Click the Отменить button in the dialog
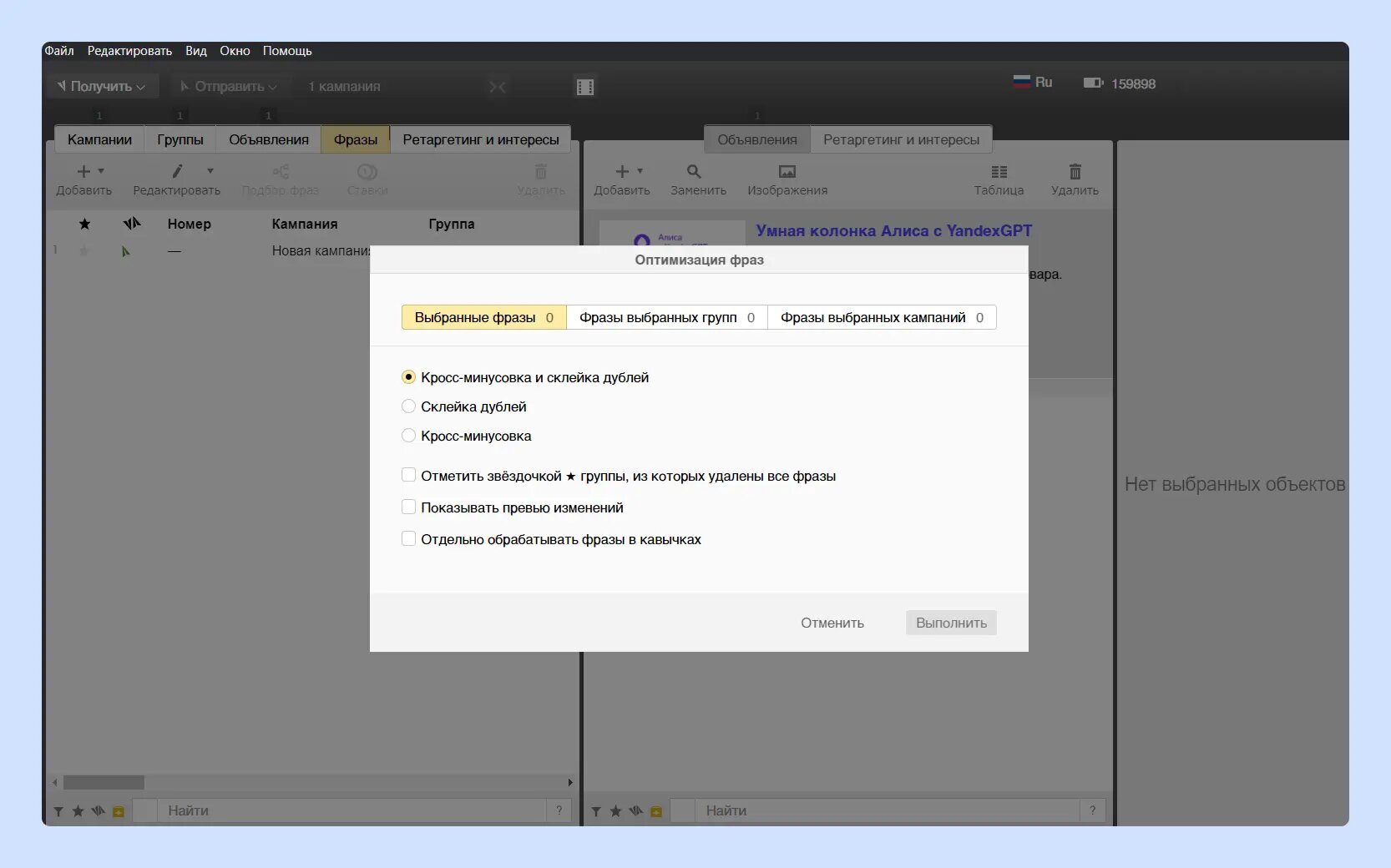 pos(832,623)
